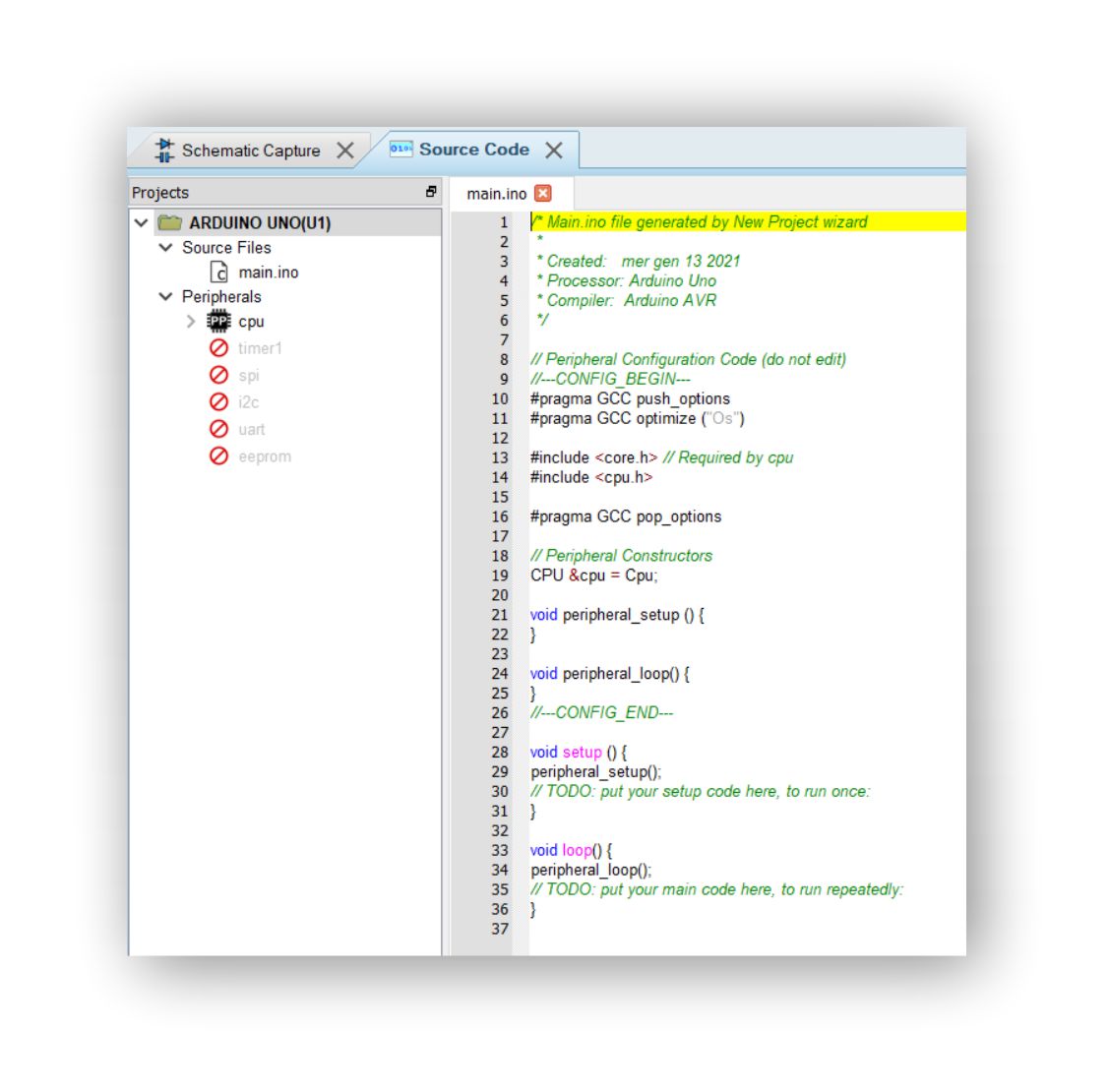The height and width of the screenshot is (1092, 1108).
Task: Click the disabled icon beside i2c
Action: click(x=219, y=402)
